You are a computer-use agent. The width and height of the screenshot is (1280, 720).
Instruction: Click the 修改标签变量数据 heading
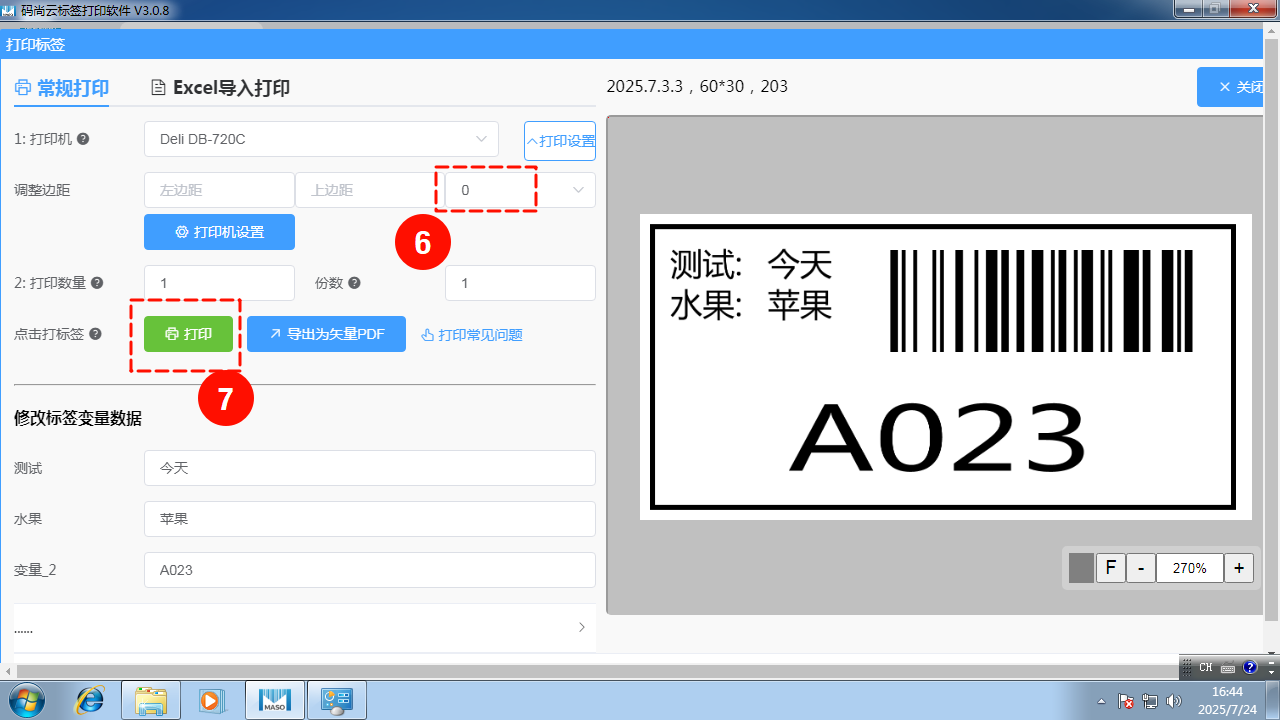[x=78, y=418]
